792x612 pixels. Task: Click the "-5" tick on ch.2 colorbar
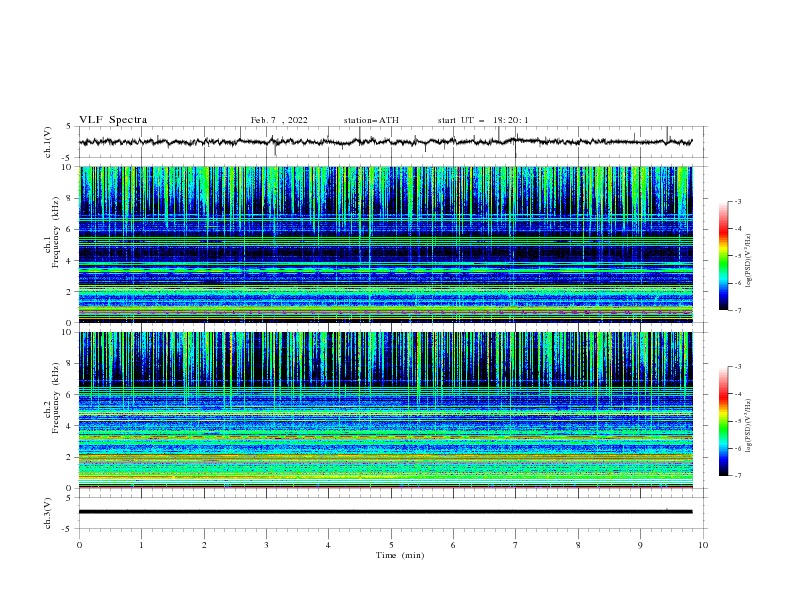737,421
